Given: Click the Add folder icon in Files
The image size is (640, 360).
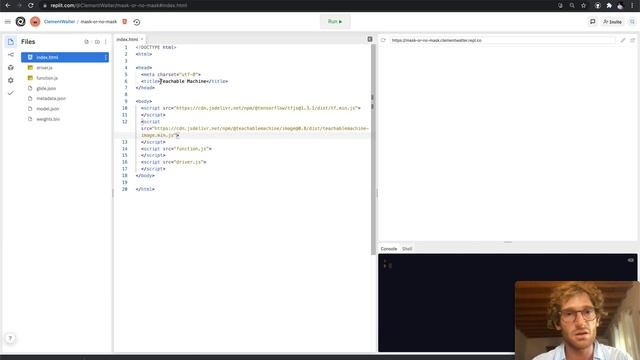Looking at the screenshot, I should (x=97, y=42).
